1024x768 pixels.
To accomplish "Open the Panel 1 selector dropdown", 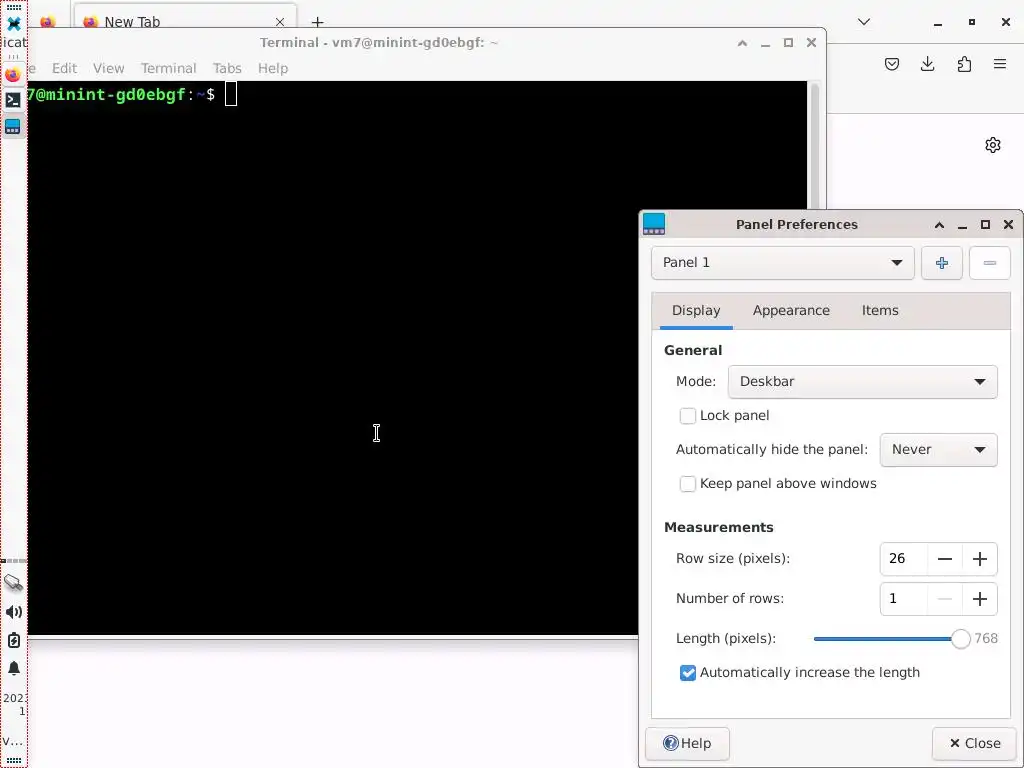I will coord(782,263).
